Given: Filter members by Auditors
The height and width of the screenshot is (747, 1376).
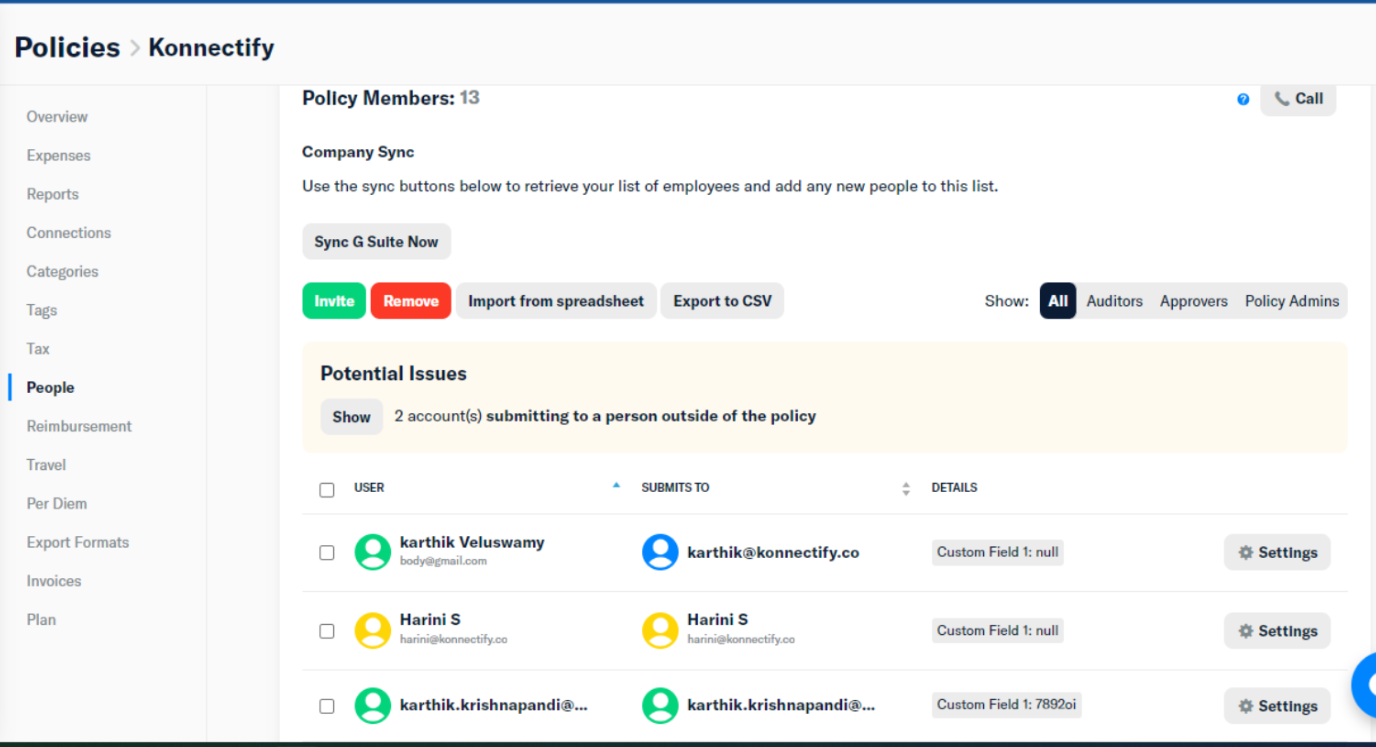Looking at the screenshot, I should coord(1114,301).
